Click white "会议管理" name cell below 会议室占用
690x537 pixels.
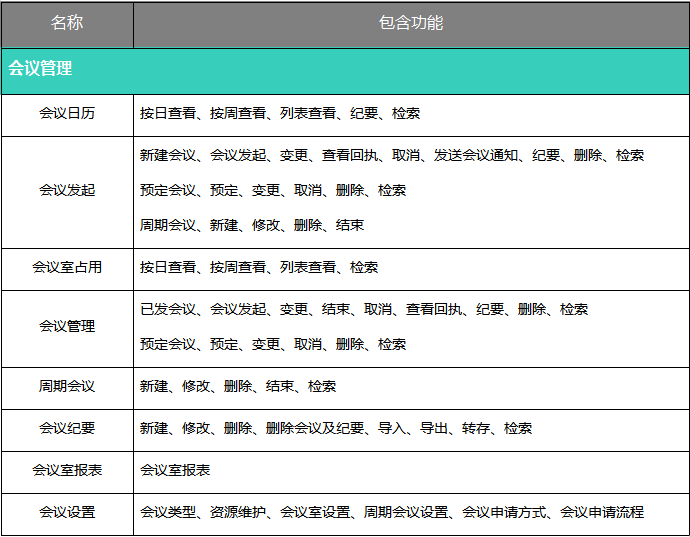click(67, 326)
